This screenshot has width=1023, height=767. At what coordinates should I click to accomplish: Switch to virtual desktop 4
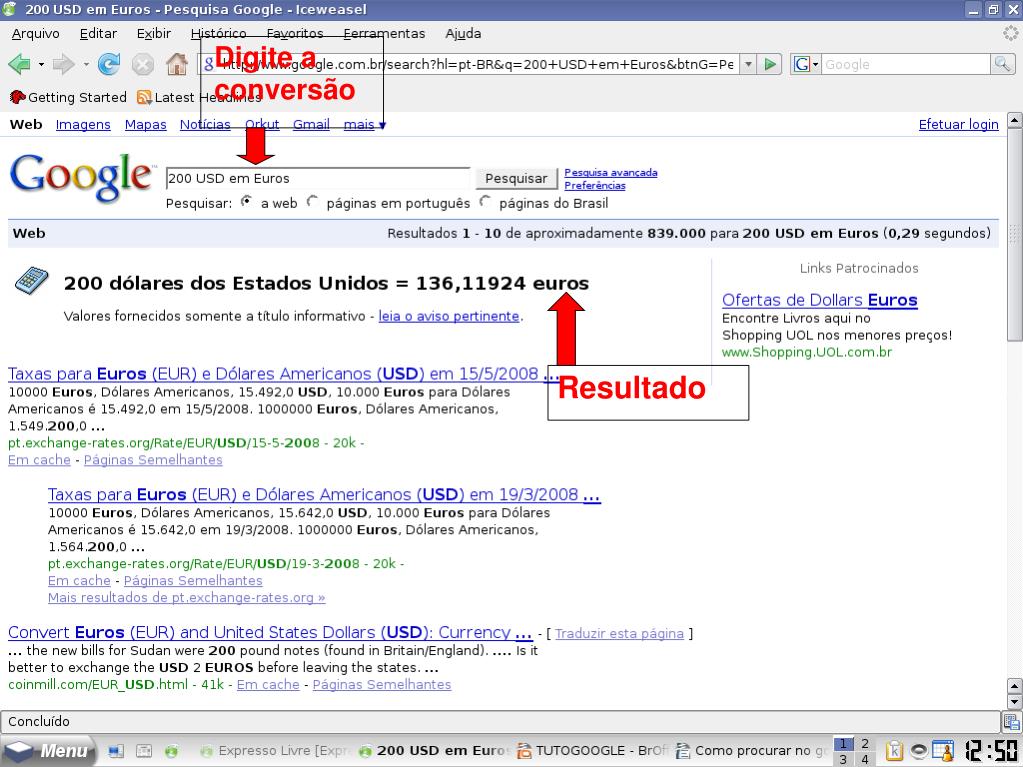[x=865, y=759]
